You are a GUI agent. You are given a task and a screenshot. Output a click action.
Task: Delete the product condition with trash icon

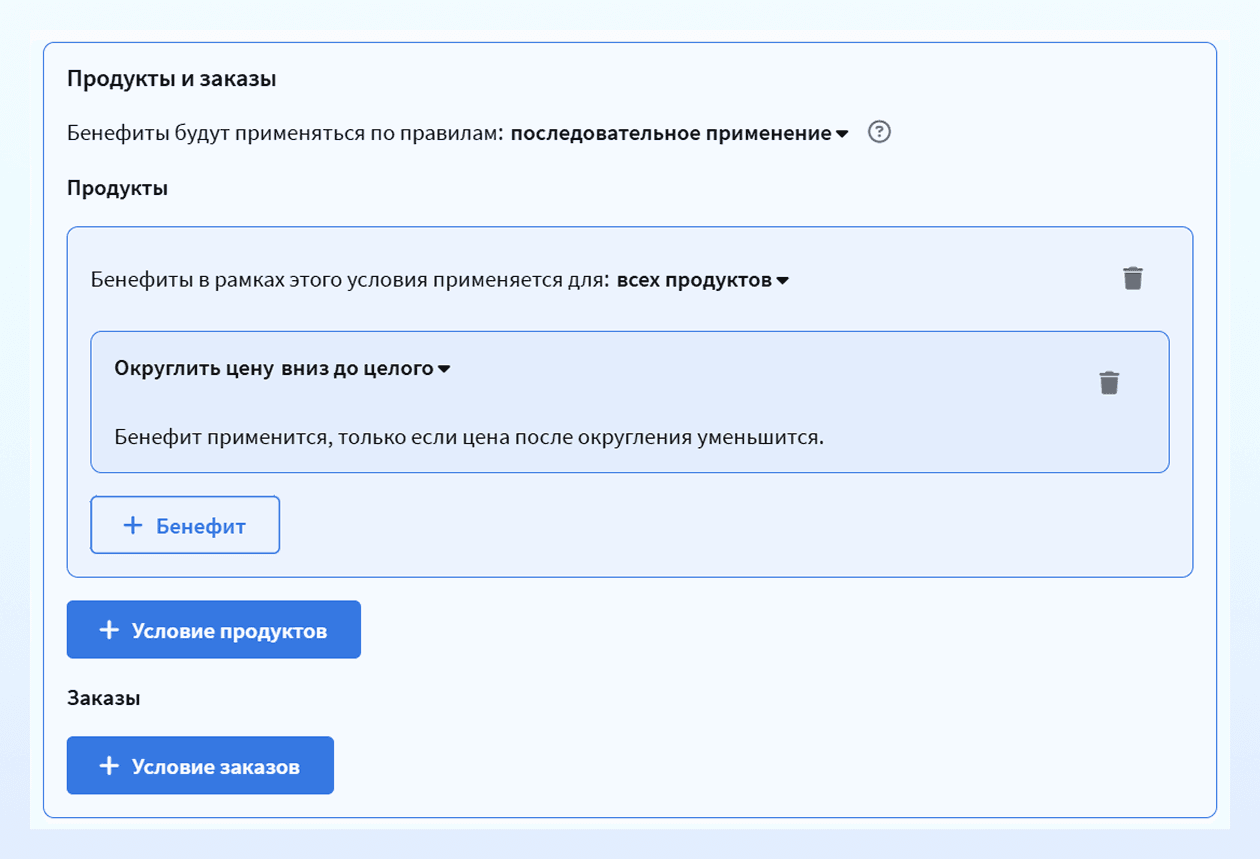click(x=1132, y=278)
